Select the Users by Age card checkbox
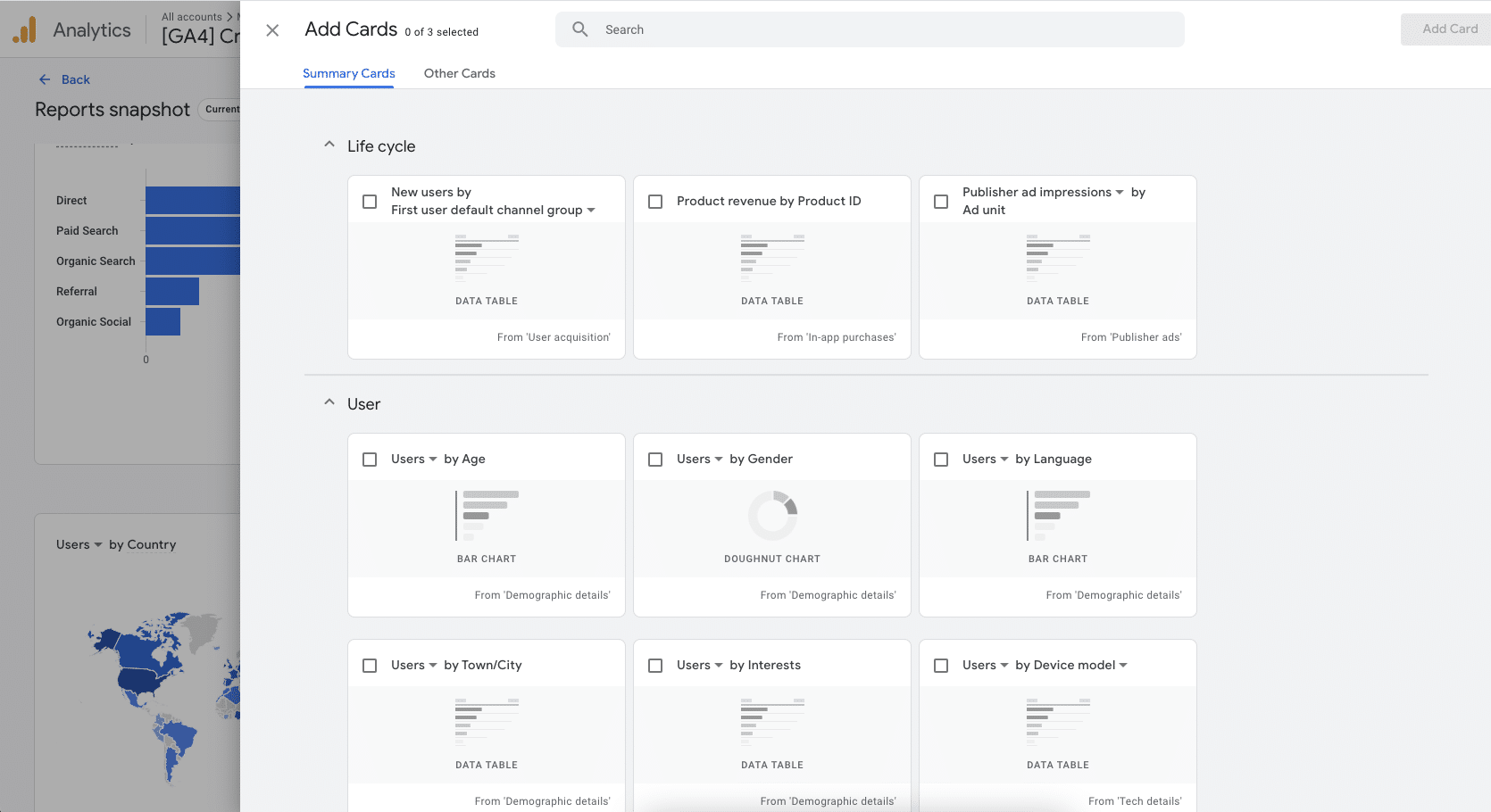Image resolution: width=1491 pixels, height=812 pixels. 370,460
